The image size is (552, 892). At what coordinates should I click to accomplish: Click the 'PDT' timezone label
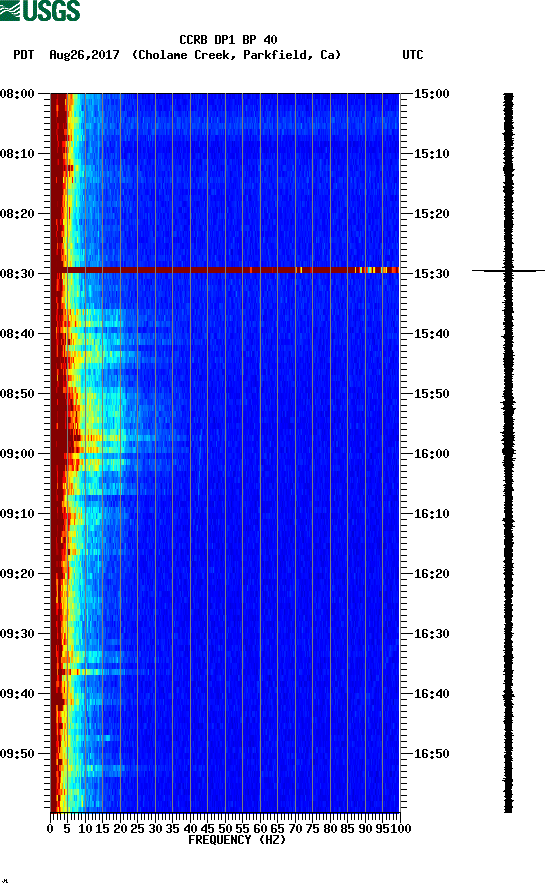23,55
